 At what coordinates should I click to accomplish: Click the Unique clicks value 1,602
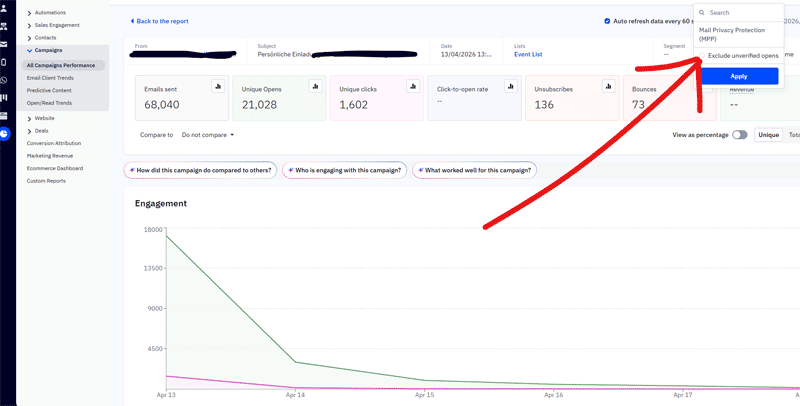pos(353,105)
